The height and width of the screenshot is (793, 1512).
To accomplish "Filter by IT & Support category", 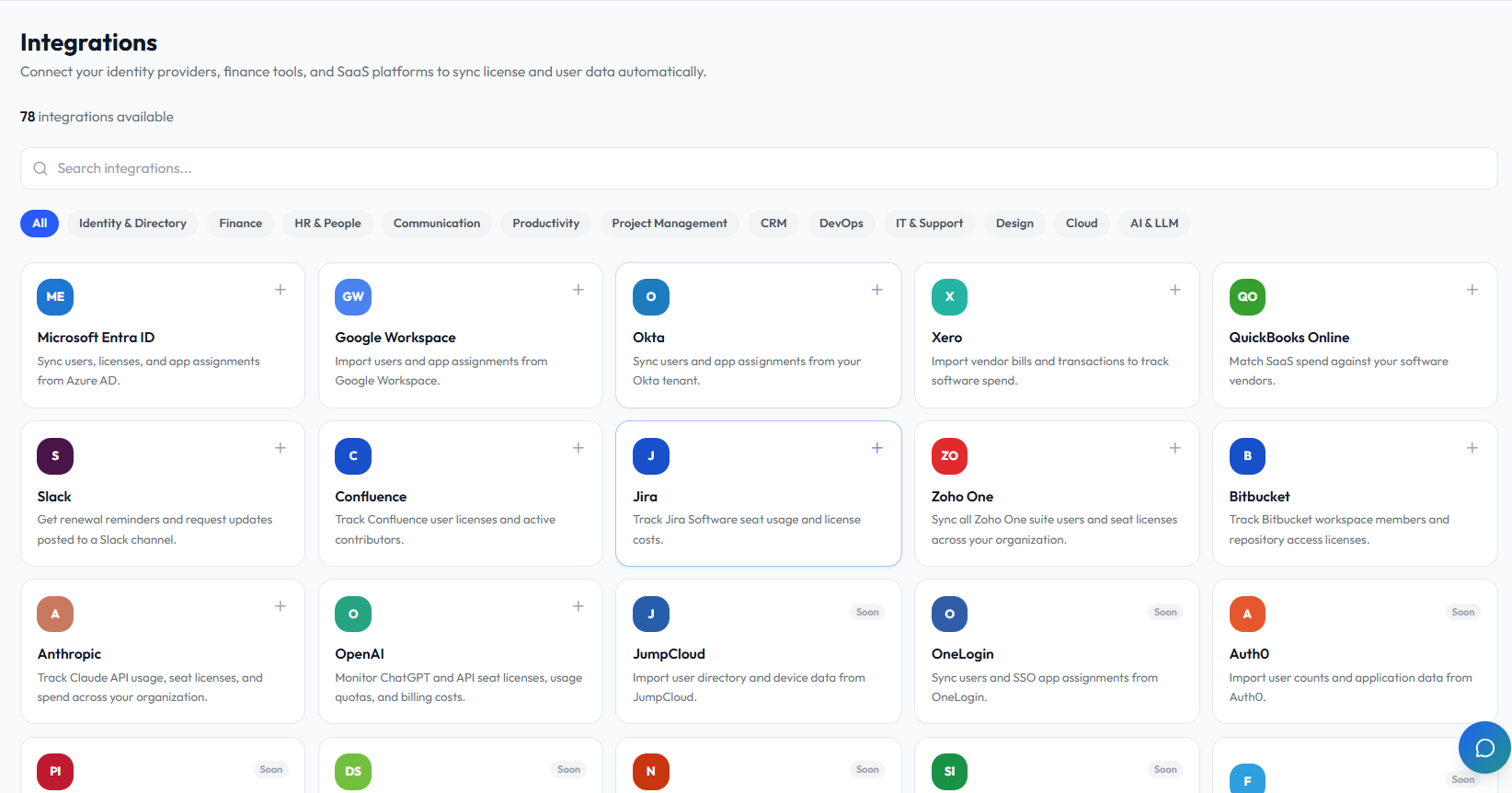I will click(x=929, y=224).
